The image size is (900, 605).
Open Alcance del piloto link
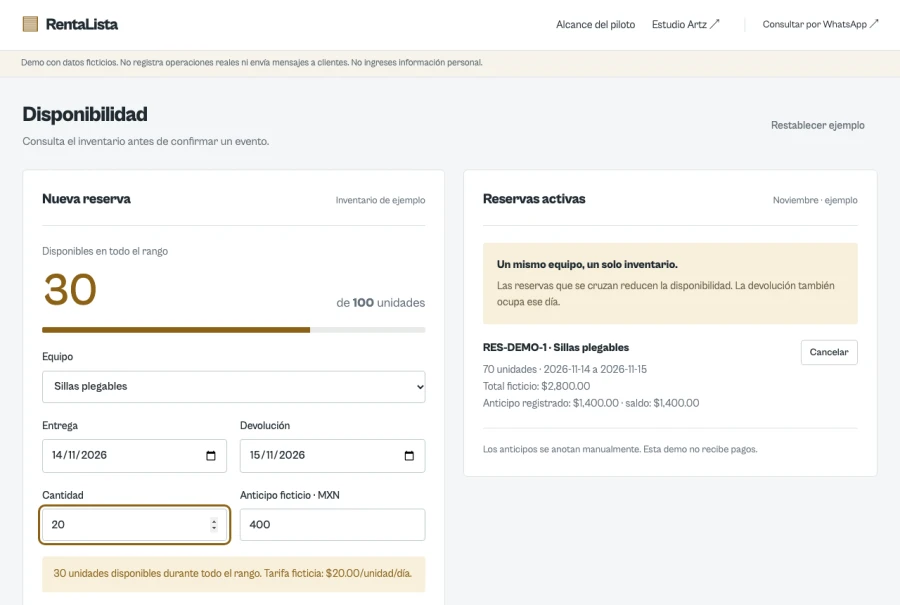tap(595, 25)
